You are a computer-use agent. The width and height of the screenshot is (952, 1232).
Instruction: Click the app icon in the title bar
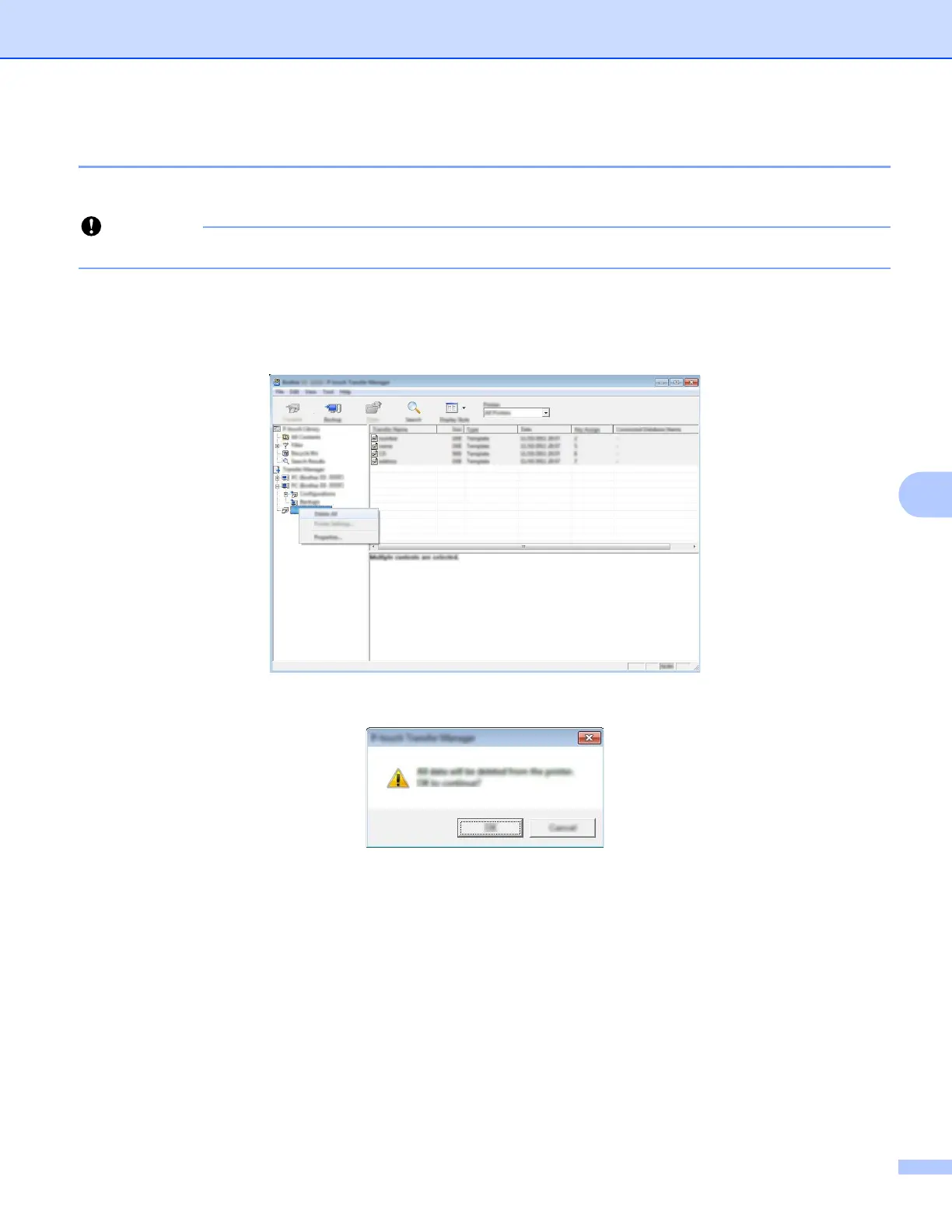[x=277, y=383]
